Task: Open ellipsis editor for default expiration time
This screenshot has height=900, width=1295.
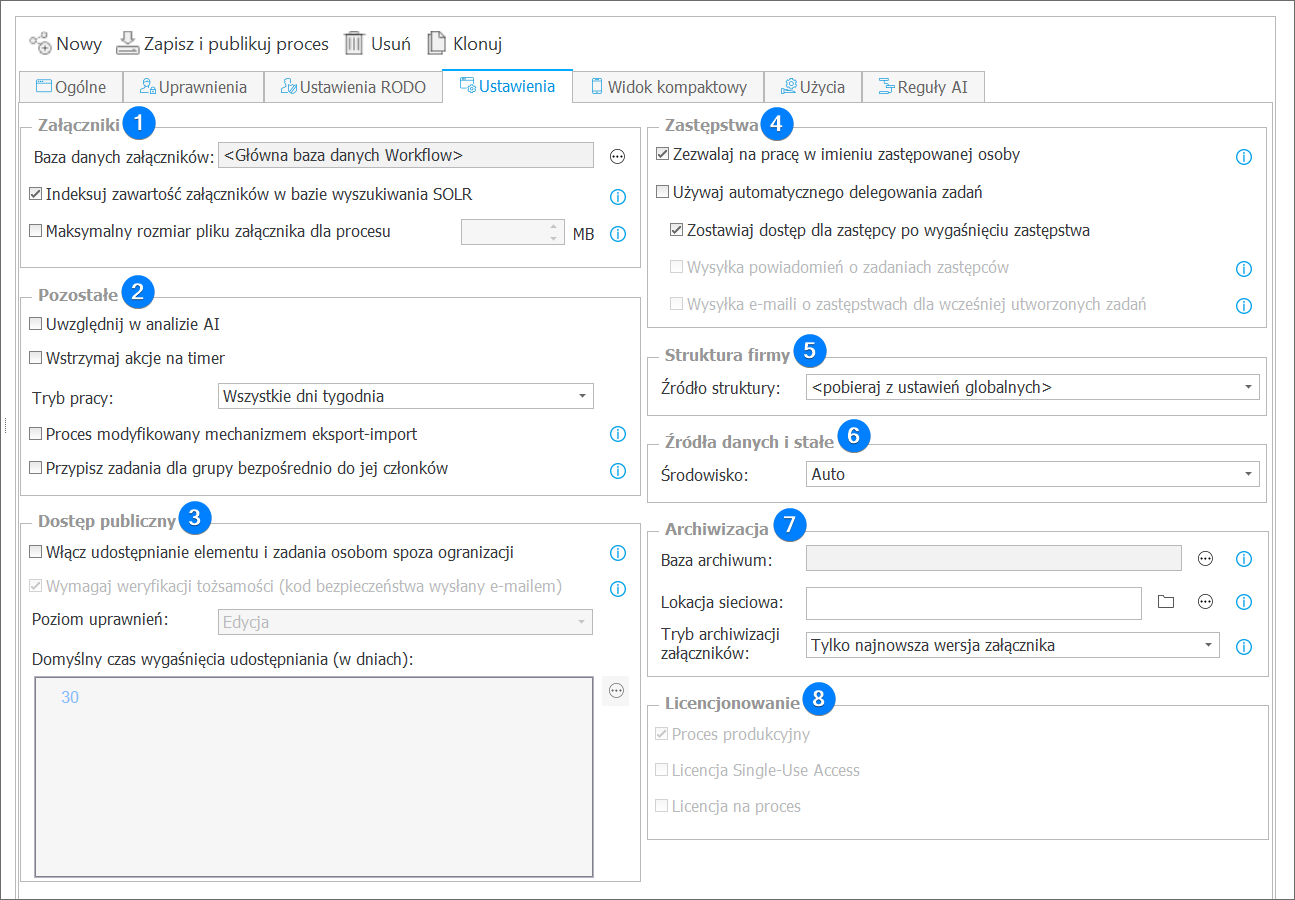Action: tap(616, 691)
